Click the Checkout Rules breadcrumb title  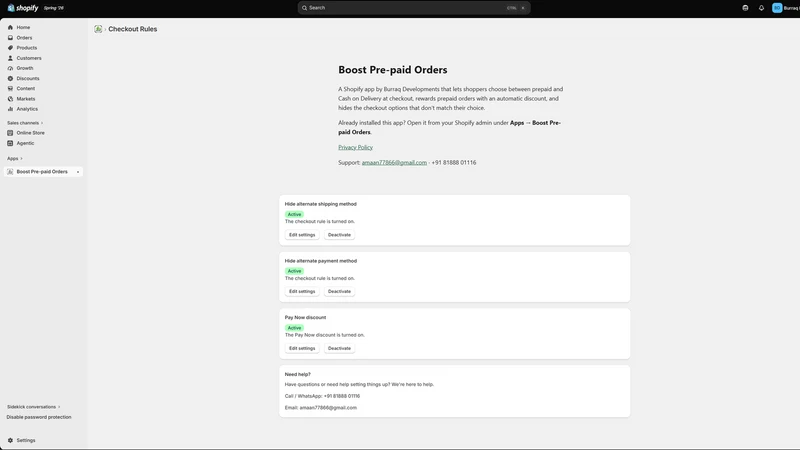[x=133, y=29]
